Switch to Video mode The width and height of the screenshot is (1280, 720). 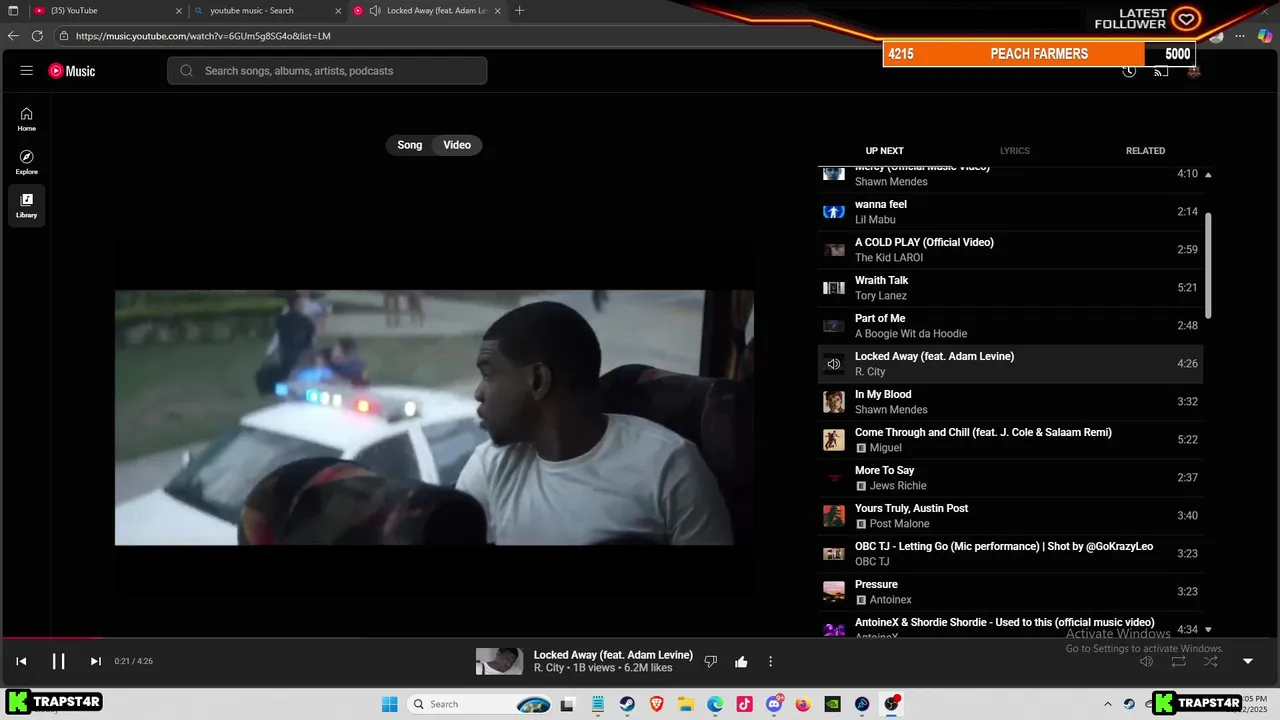(x=457, y=145)
